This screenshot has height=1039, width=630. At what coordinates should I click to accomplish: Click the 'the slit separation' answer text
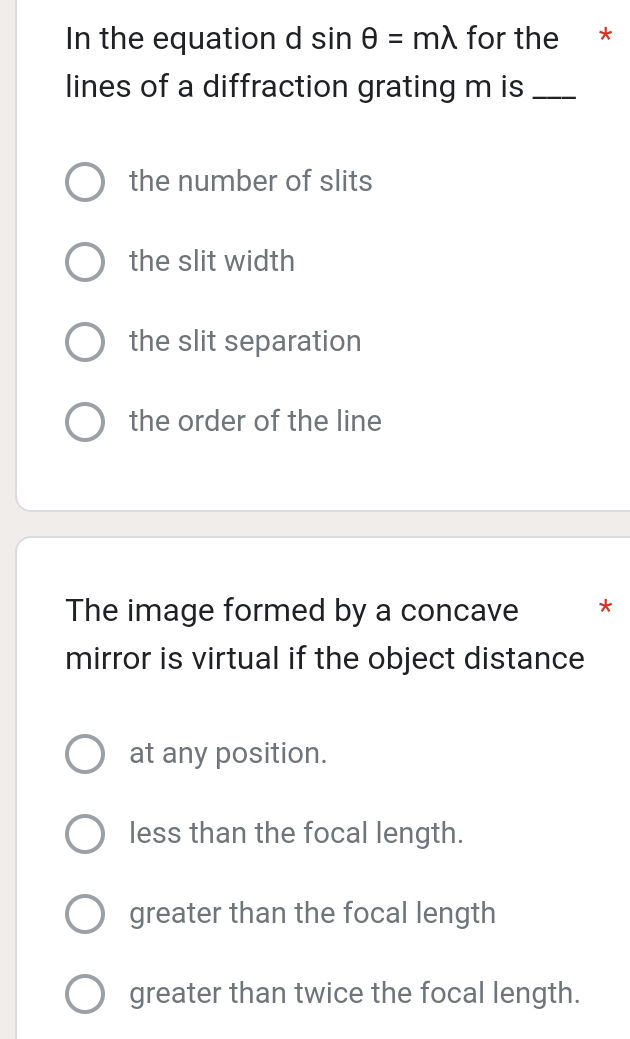[x=245, y=342]
